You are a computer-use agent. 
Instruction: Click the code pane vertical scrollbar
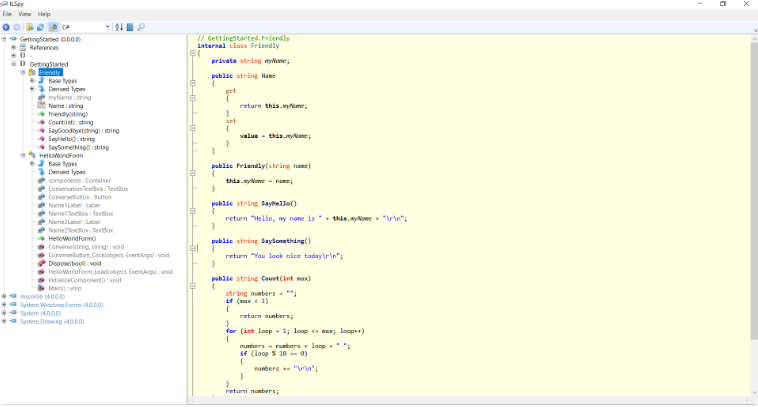pyautogui.click(x=754, y=215)
